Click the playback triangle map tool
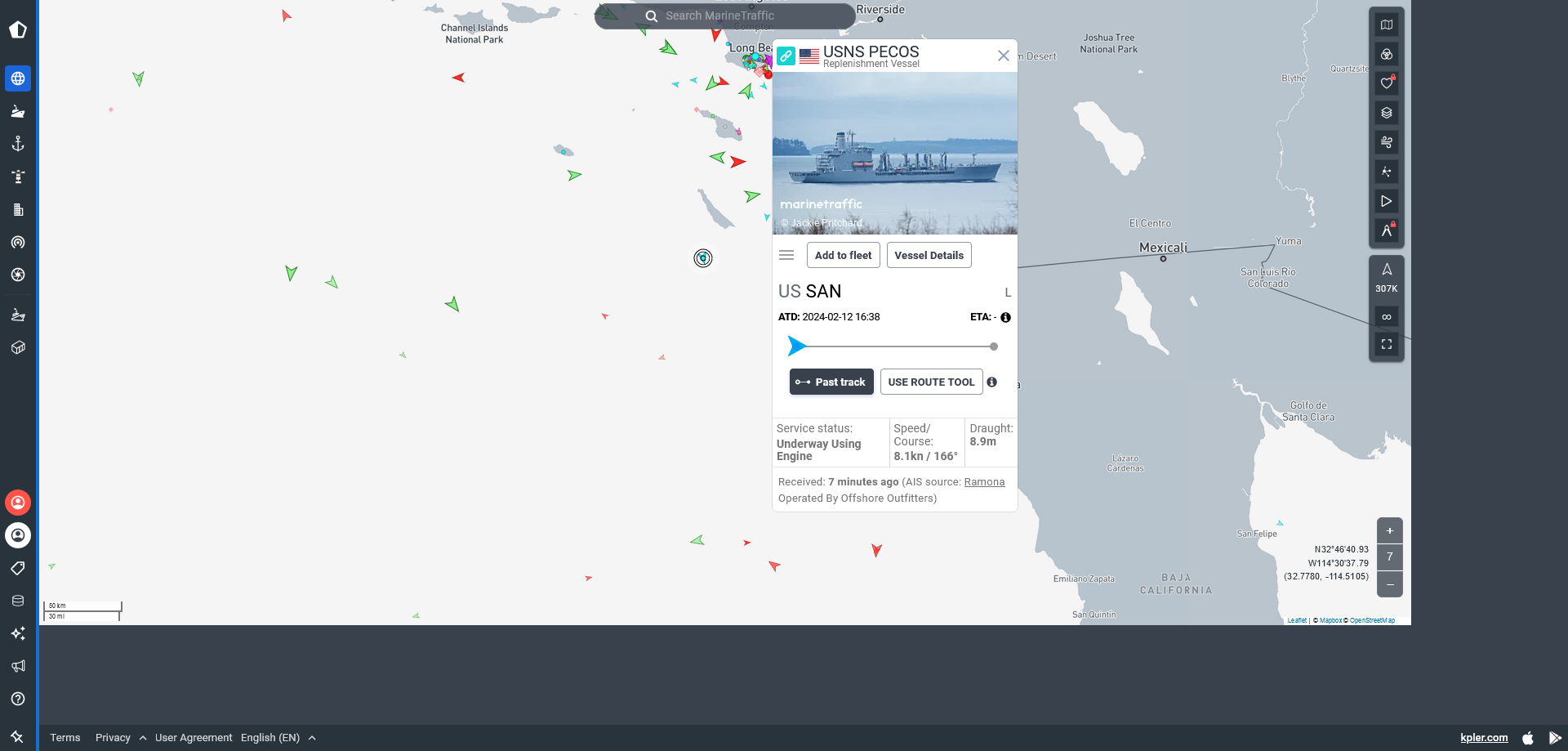1568x751 pixels. (x=1387, y=201)
